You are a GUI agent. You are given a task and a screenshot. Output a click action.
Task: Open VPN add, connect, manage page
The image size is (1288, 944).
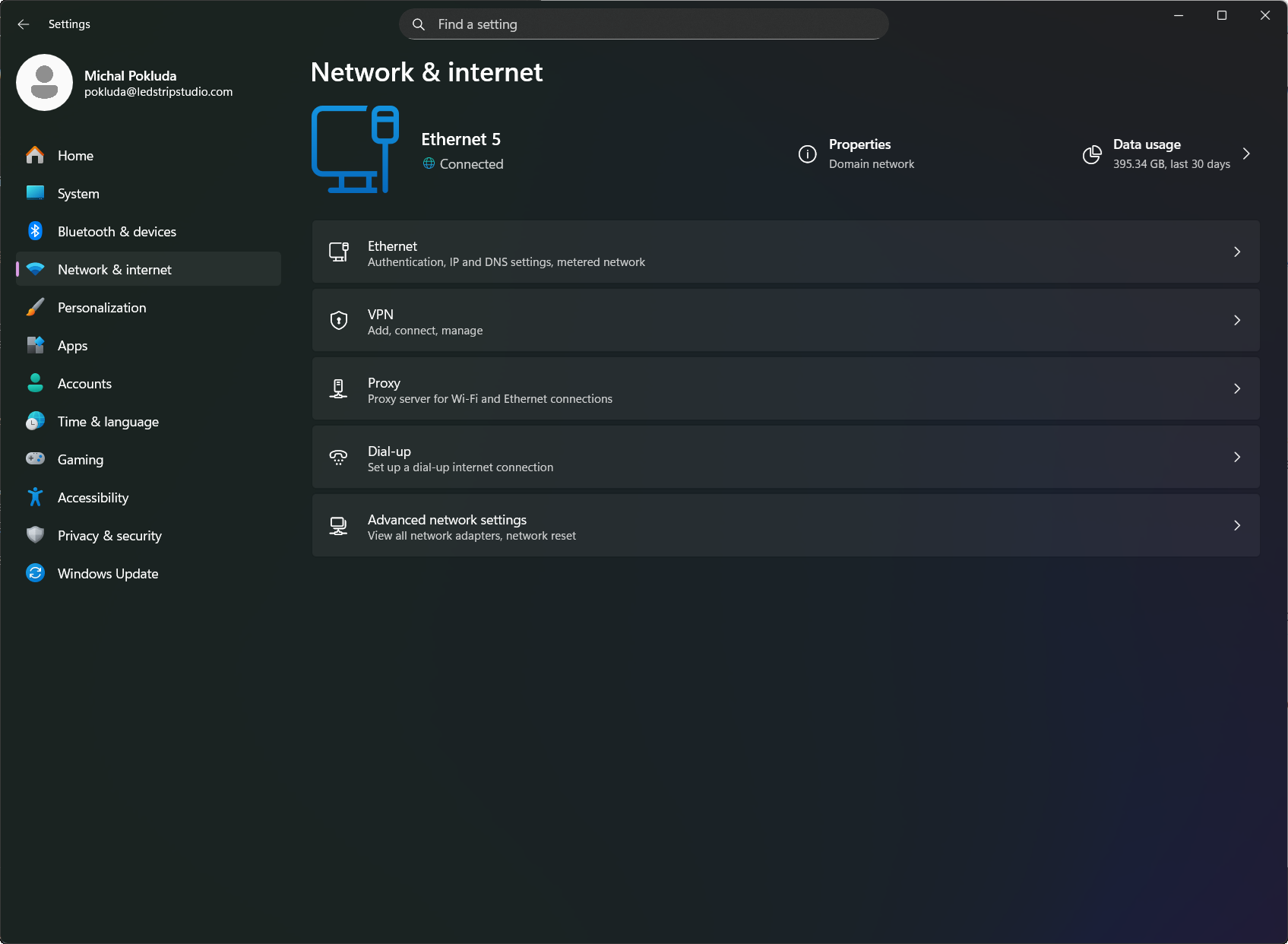tap(786, 321)
